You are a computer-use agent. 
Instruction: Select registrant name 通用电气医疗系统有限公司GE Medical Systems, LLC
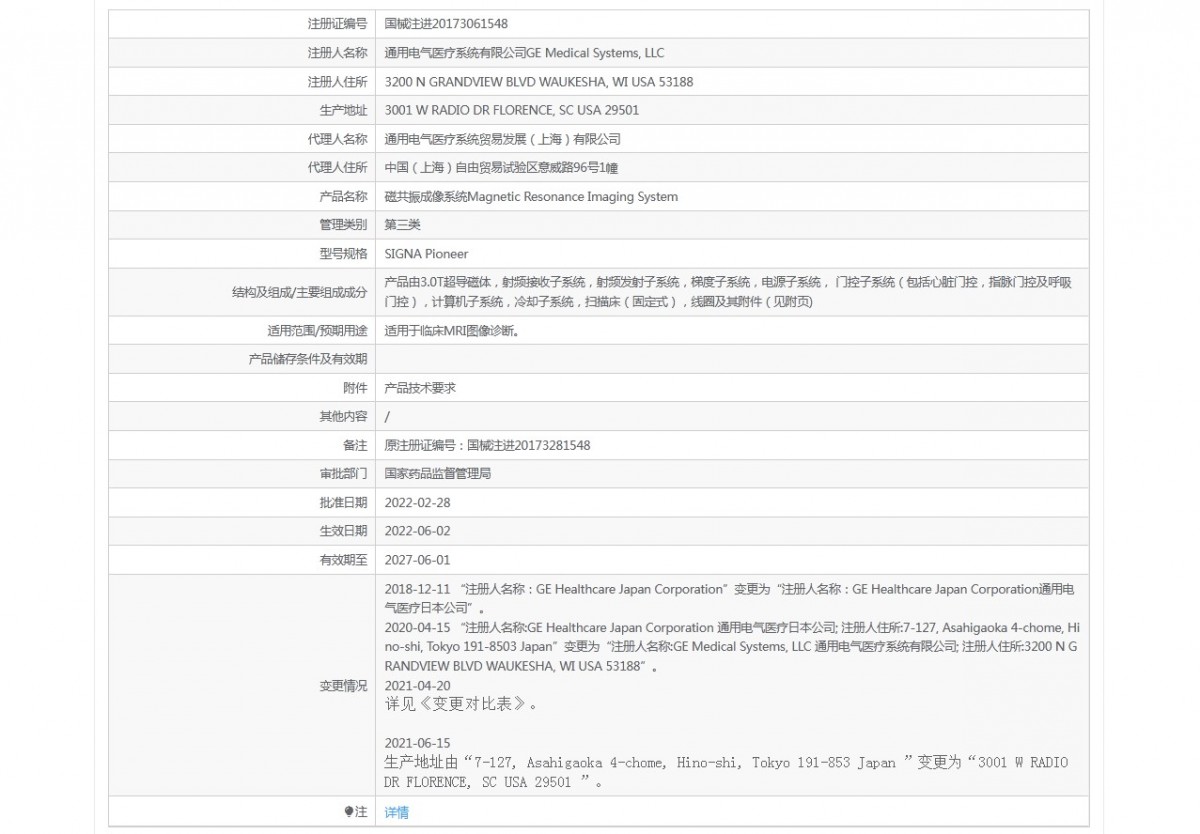pyautogui.click(x=524, y=53)
